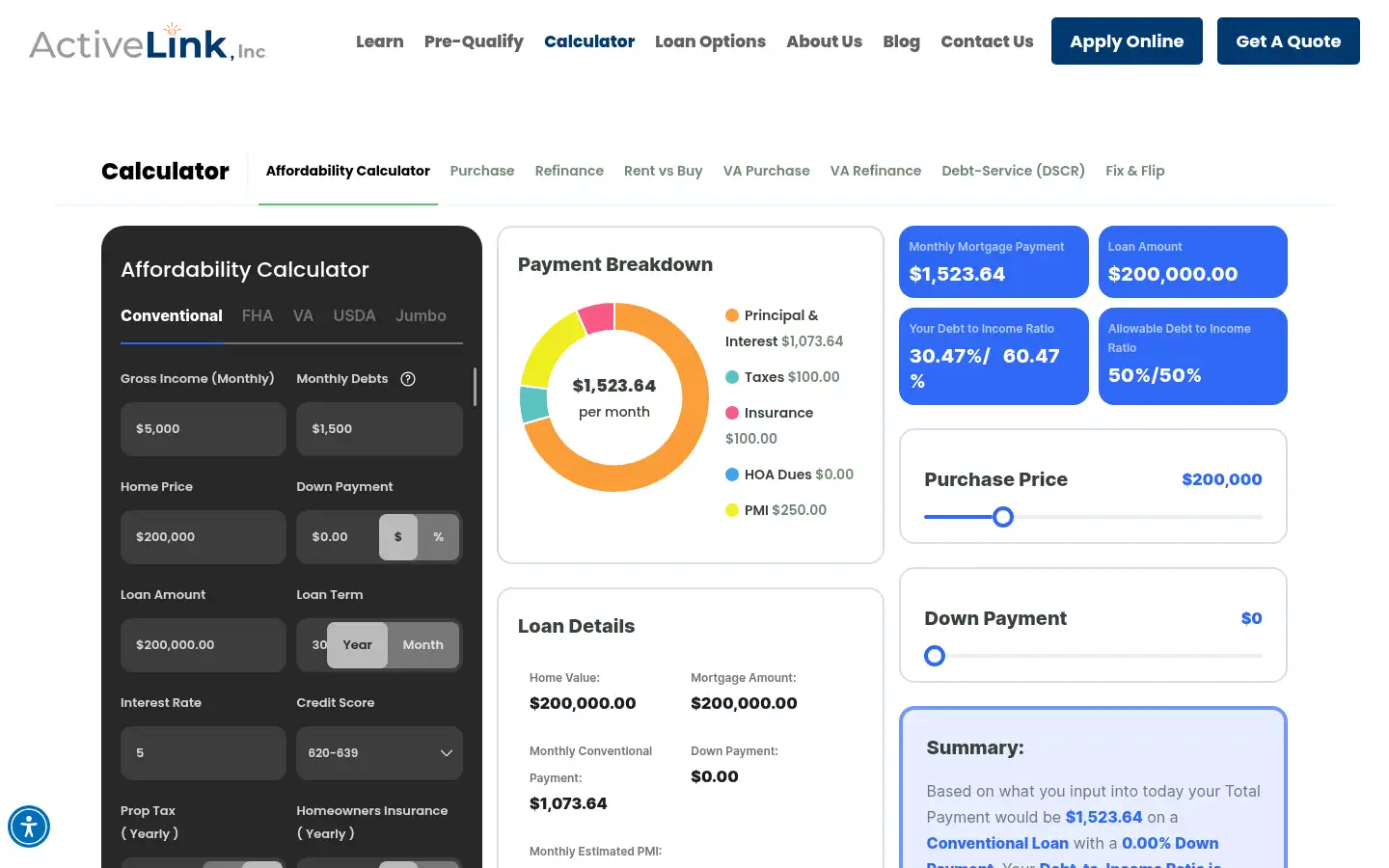Click the $1,523.64 amount in Summary
The width and height of the screenshot is (1389, 868).
[1103, 817]
